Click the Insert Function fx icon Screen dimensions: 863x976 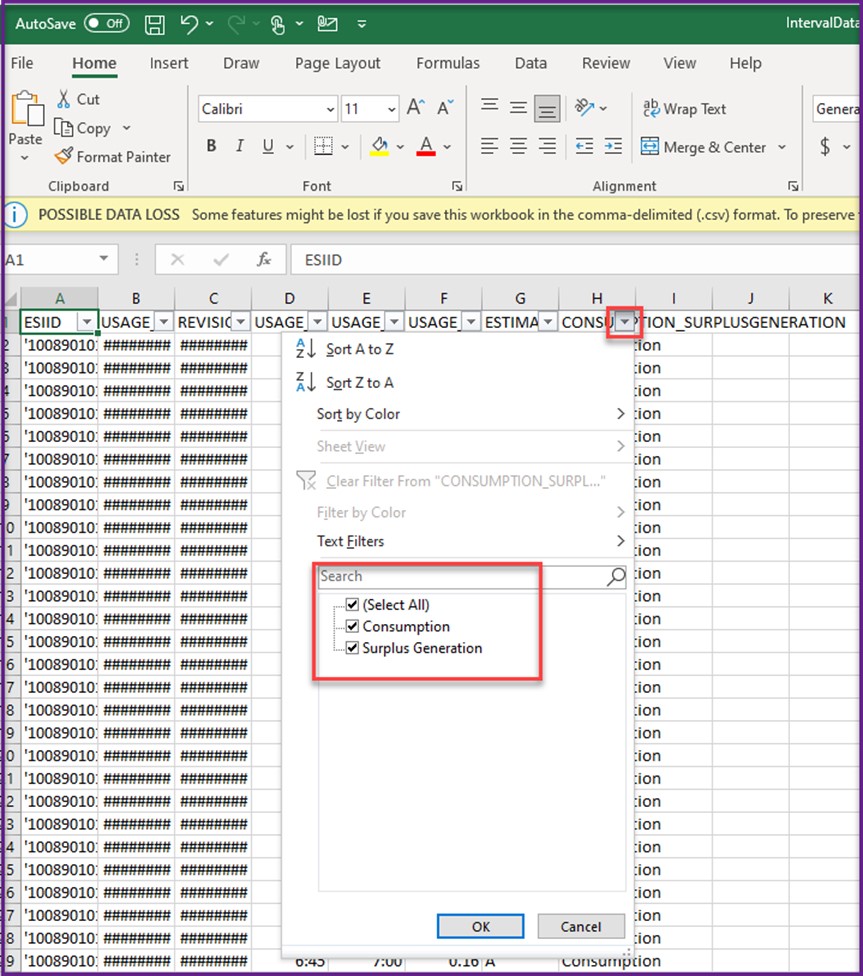coord(264,259)
